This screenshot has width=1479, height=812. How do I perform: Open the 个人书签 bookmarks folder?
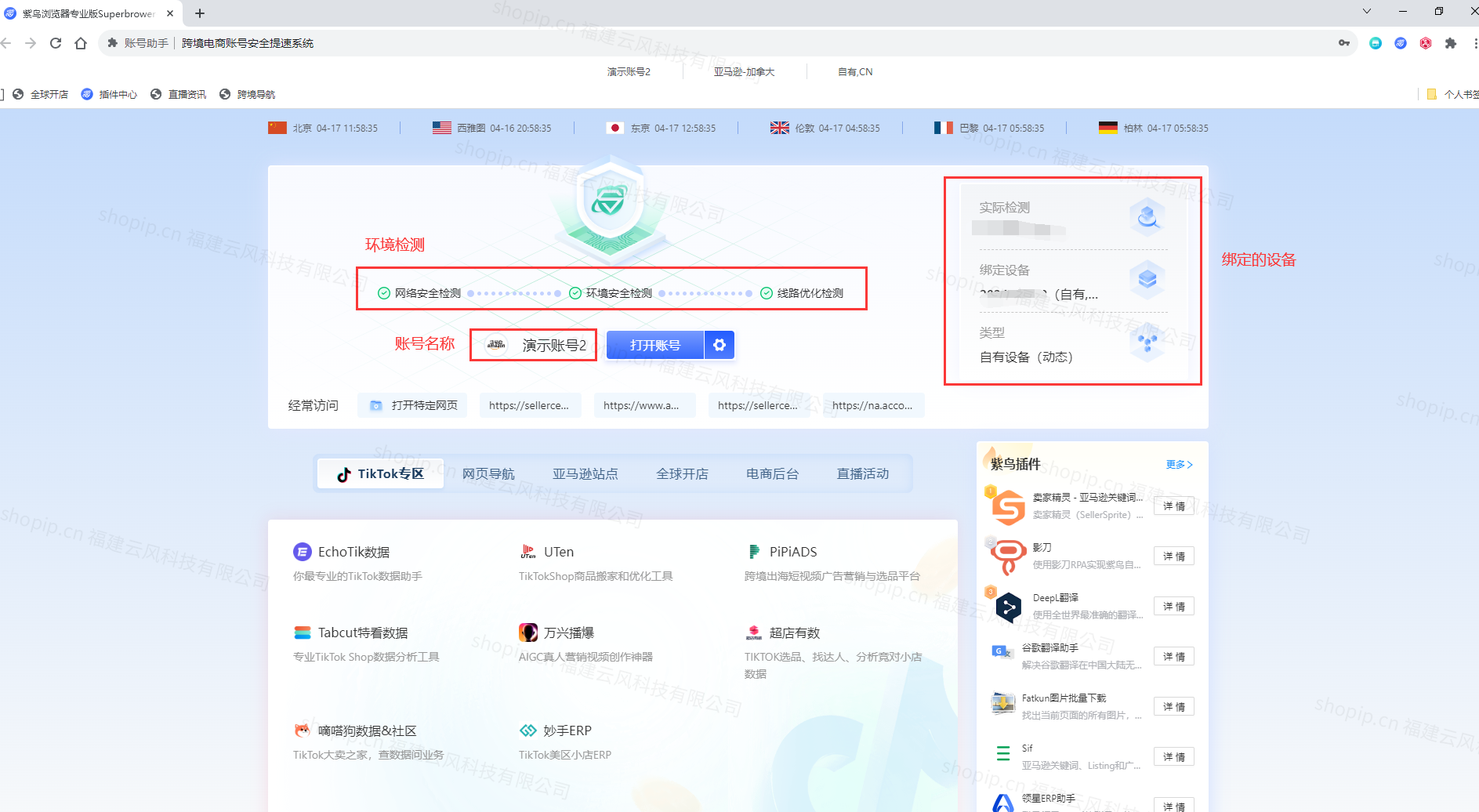(x=1452, y=94)
